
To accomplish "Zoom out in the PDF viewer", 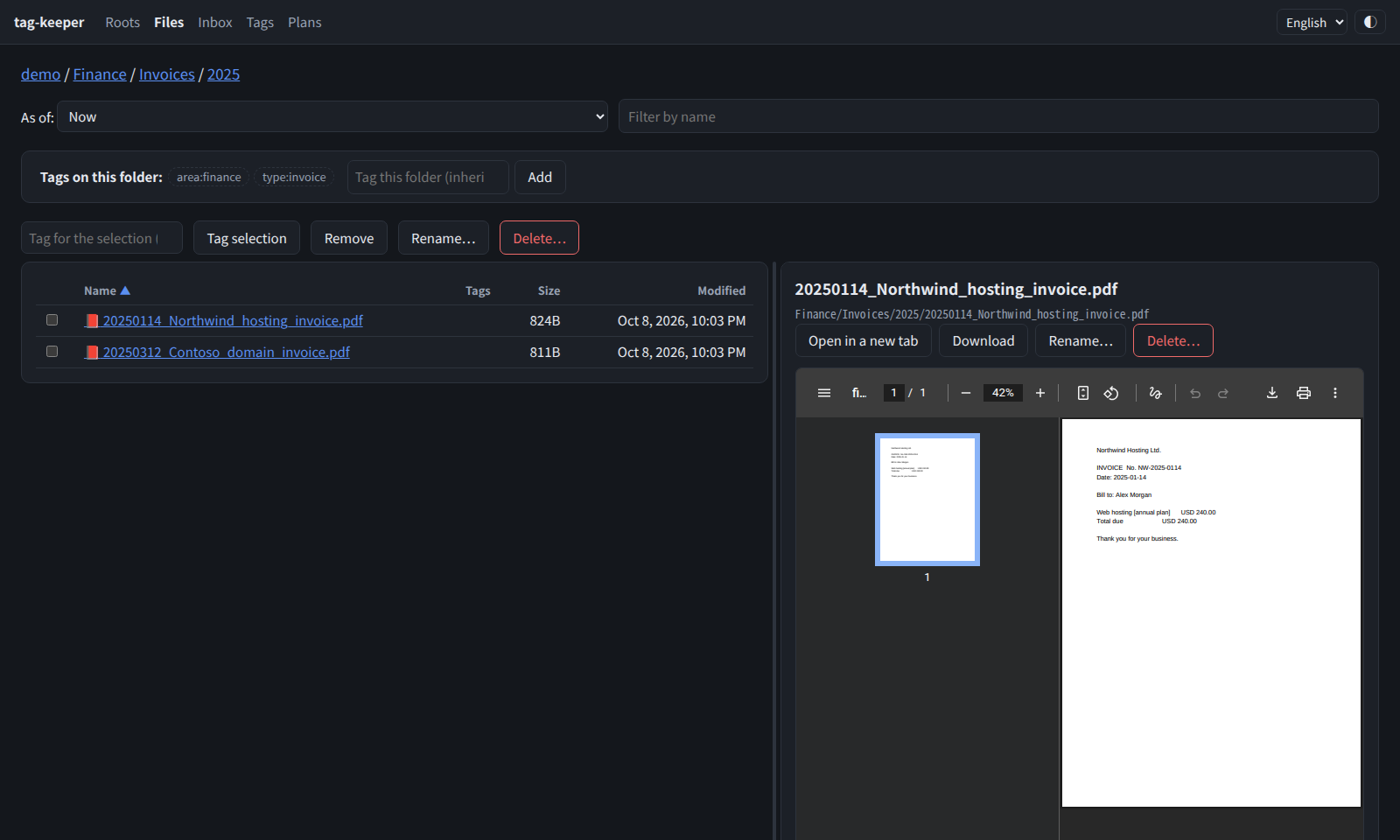I will 966,393.
